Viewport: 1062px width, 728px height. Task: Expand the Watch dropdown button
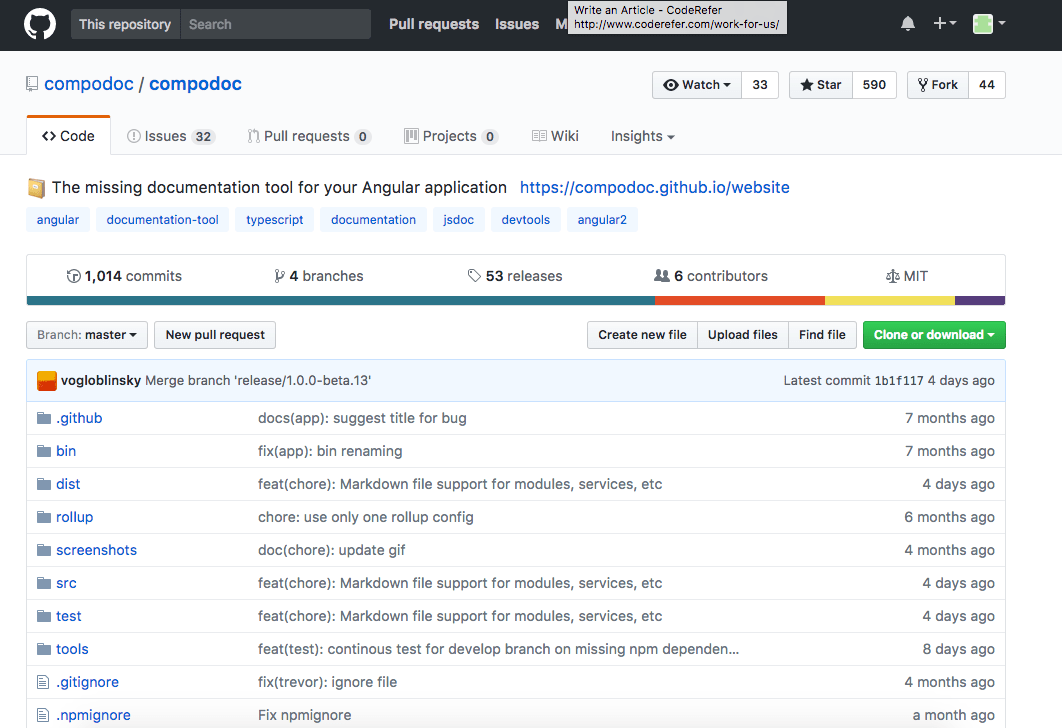[x=697, y=85]
